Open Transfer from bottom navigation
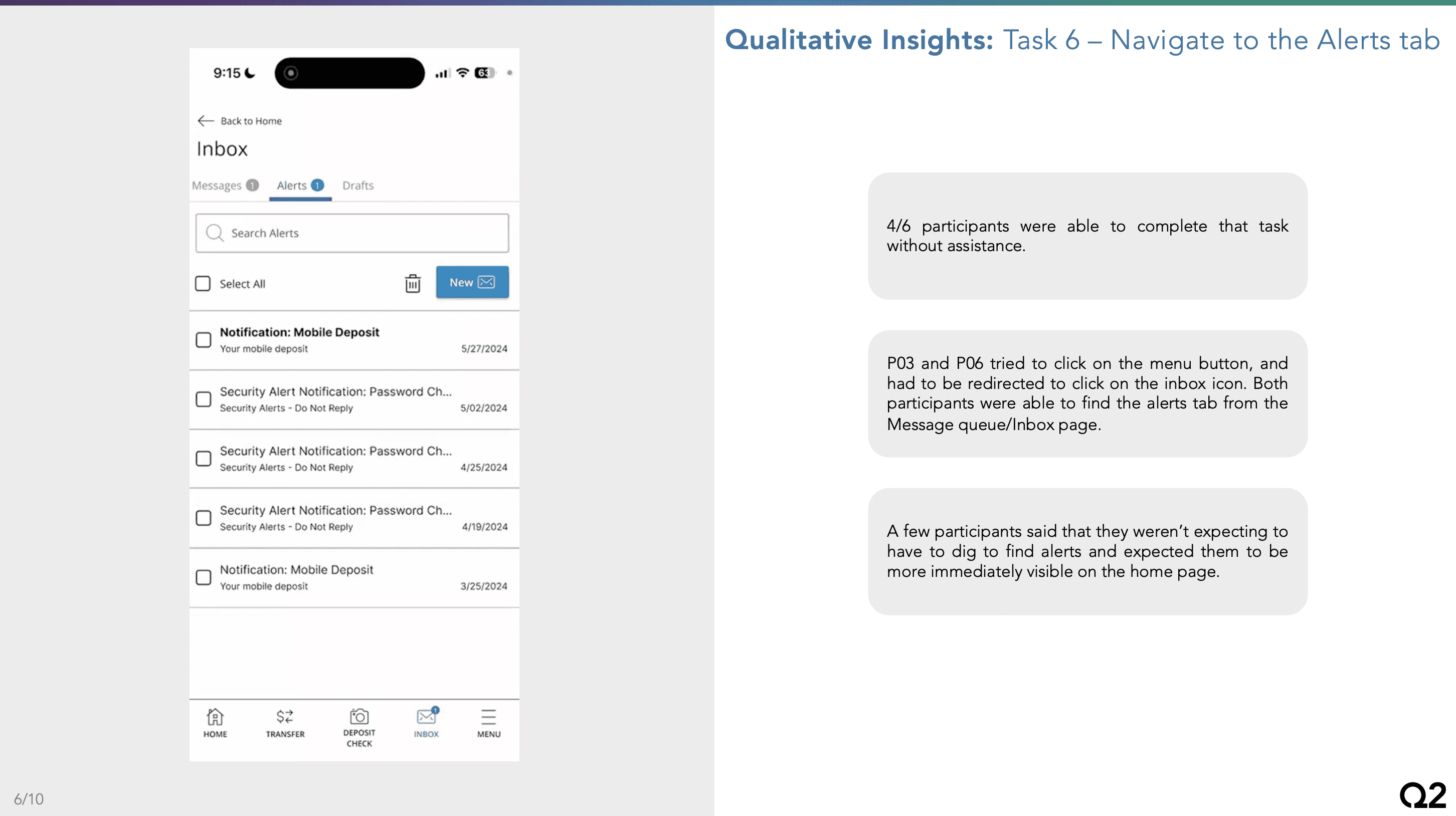This screenshot has width=1456, height=816. (285, 723)
